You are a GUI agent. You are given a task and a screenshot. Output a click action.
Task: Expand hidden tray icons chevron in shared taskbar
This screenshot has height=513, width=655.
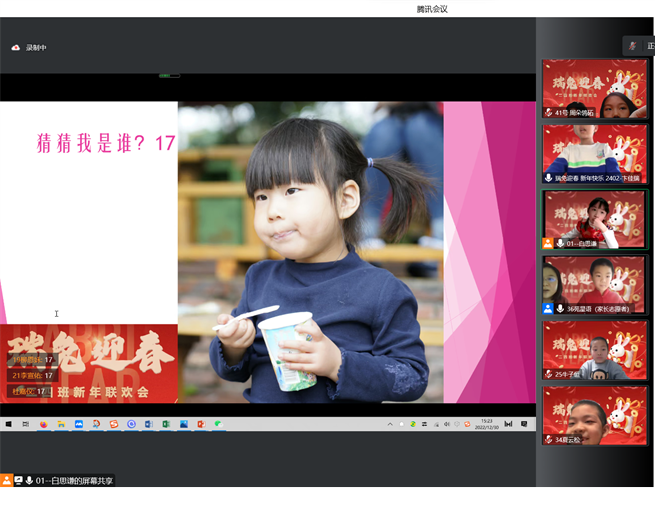click(390, 424)
